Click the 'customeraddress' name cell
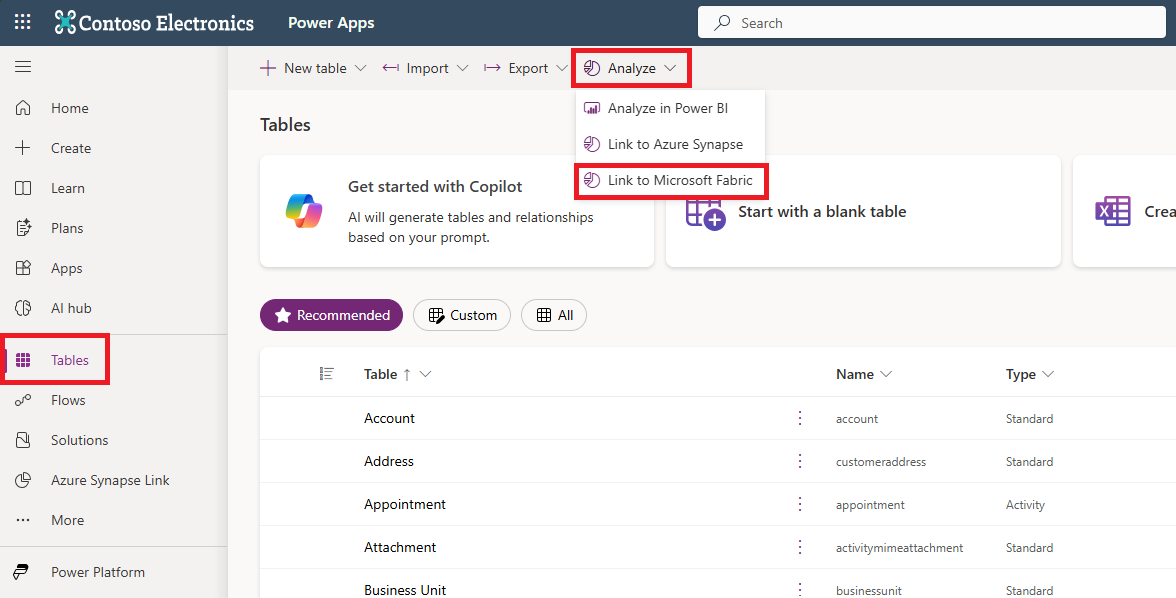The width and height of the screenshot is (1176, 598). pos(880,461)
